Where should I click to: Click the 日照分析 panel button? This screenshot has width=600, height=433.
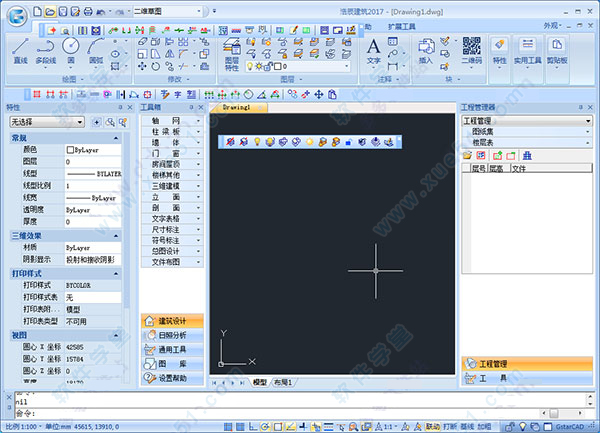172,336
